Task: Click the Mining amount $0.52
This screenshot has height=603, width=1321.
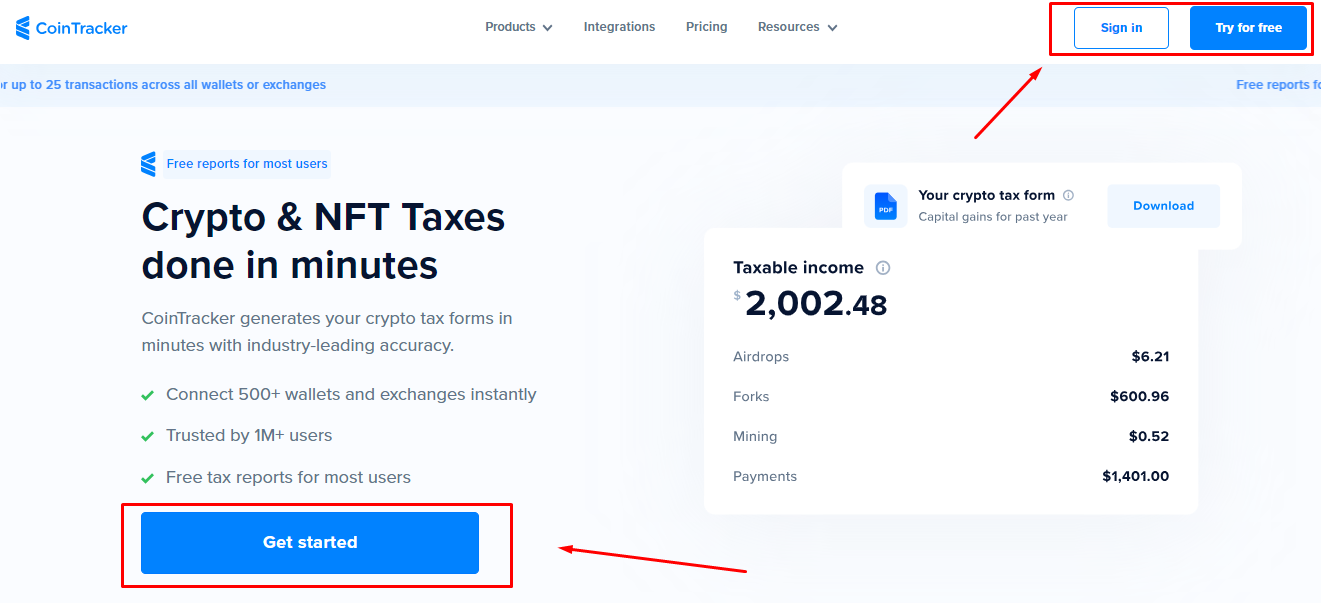Action: click(1149, 437)
